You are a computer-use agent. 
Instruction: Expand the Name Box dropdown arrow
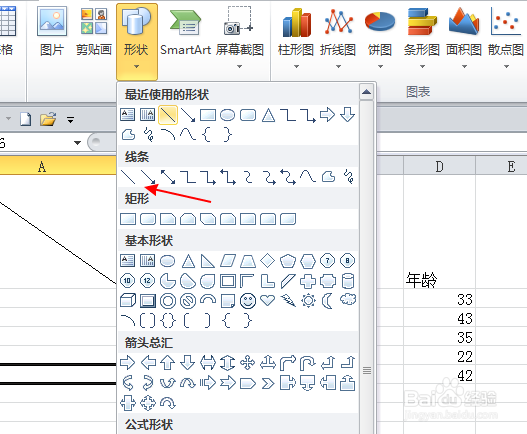tap(77, 143)
